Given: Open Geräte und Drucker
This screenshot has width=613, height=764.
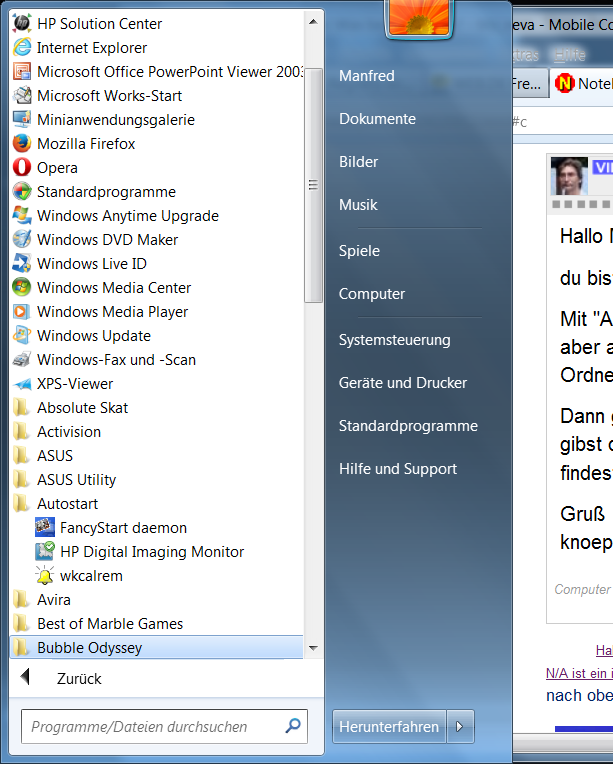Looking at the screenshot, I should [x=403, y=382].
